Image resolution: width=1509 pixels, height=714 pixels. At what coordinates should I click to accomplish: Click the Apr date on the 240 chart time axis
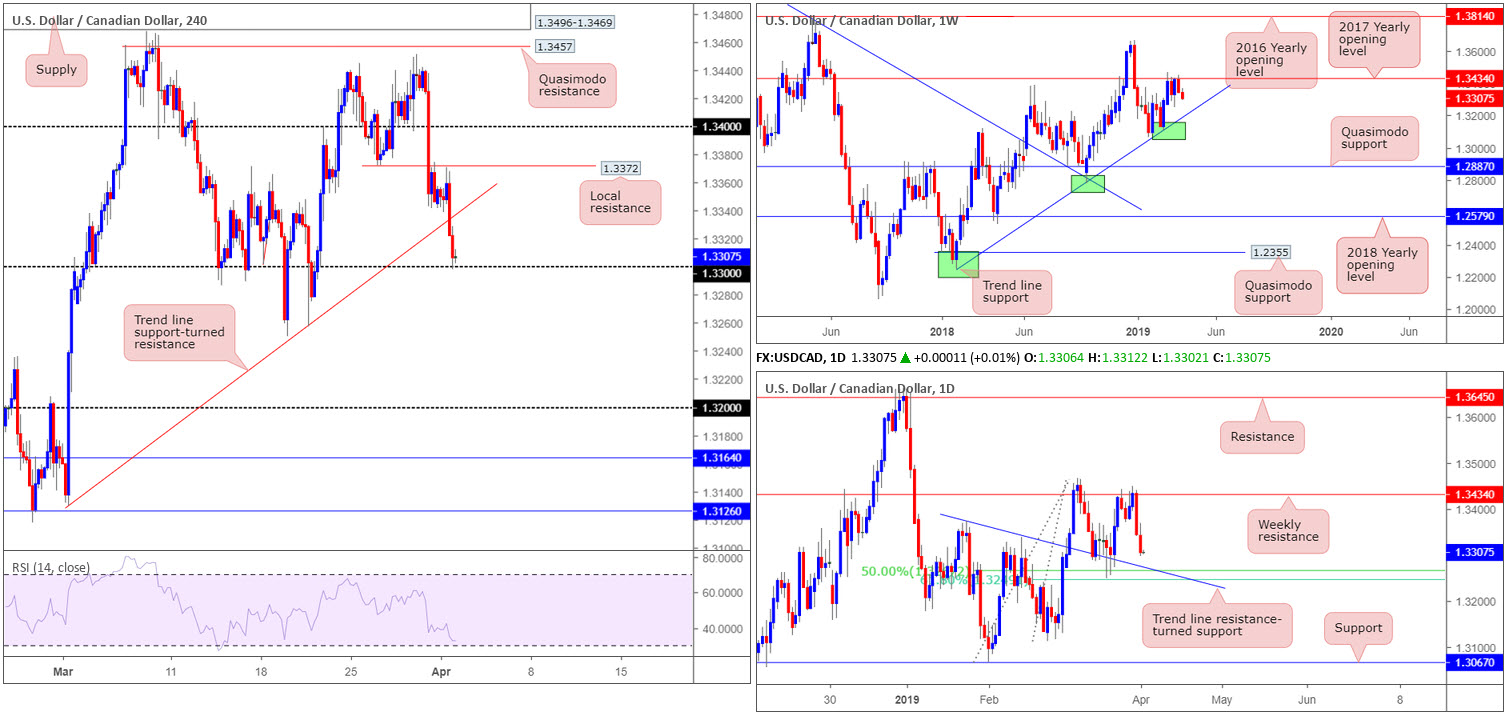point(442,672)
